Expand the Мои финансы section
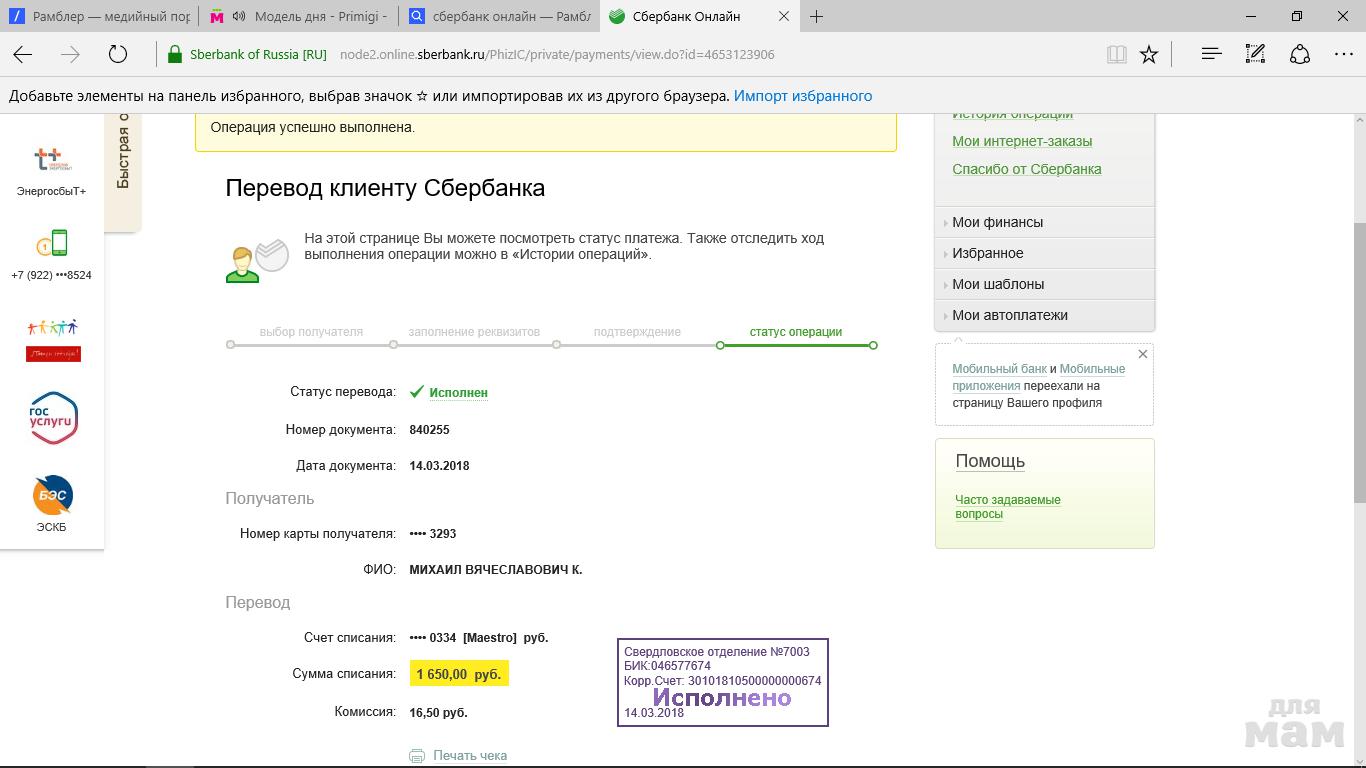Viewport: 1366px width, 768px height. [x=997, y=222]
